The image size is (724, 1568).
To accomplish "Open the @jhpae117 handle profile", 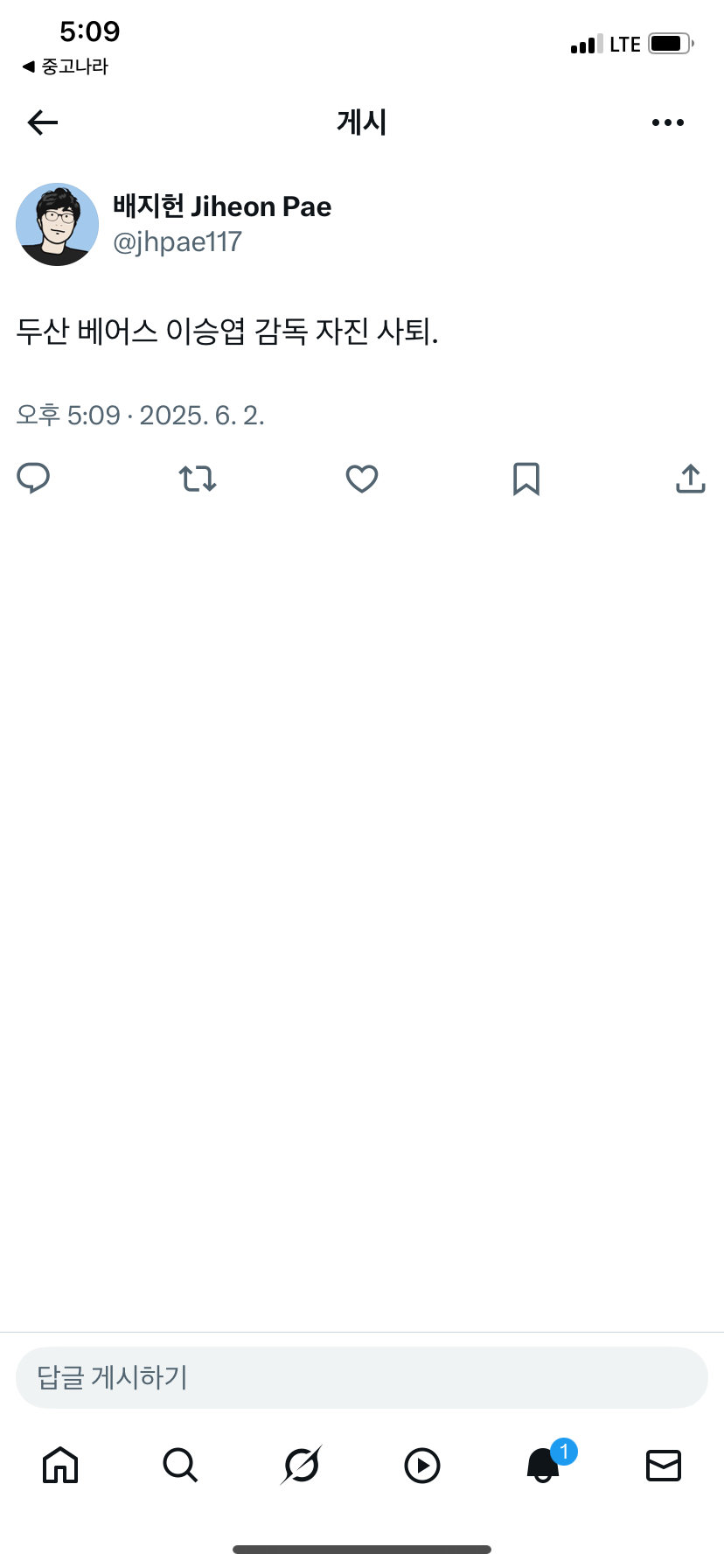I will pos(178,242).
